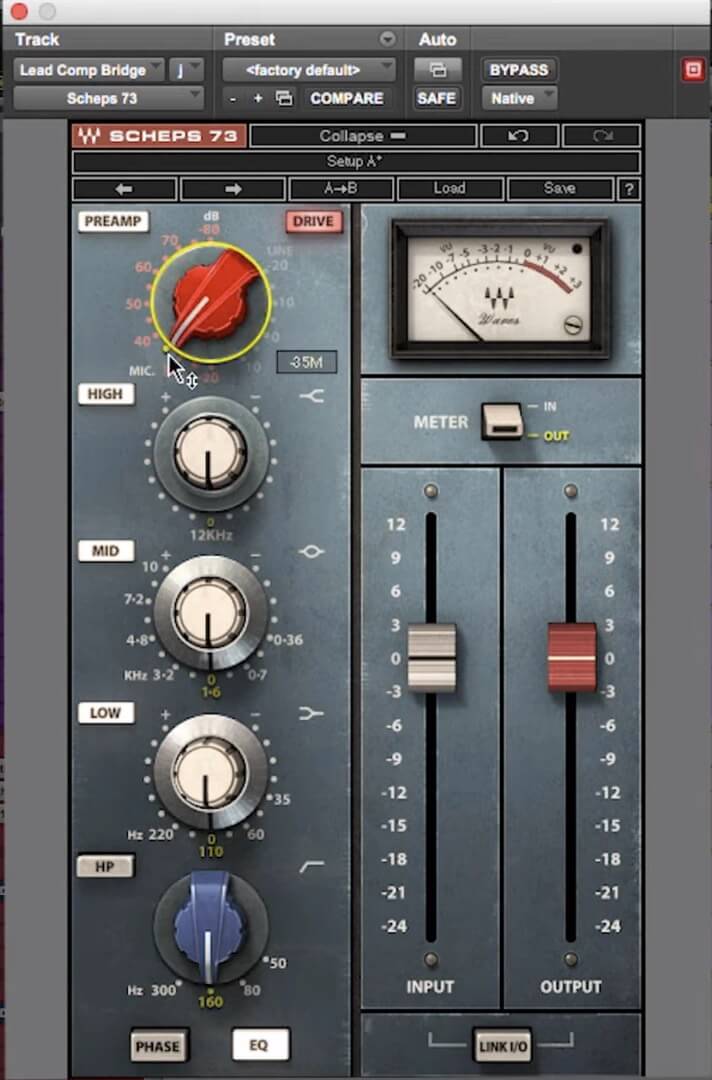This screenshot has width=712, height=1080.
Task: Flip the METER in/out switch
Action: pos(502,422)
